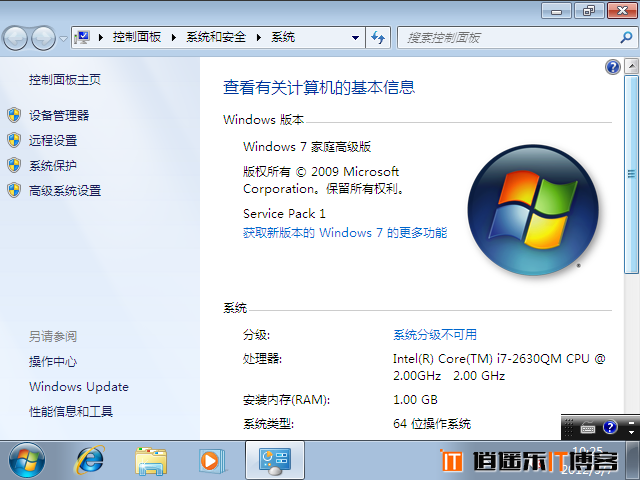Open address bar history dropdown arrow
The height and width of the screenshot is (480, 640).
[x=355, y=38]
